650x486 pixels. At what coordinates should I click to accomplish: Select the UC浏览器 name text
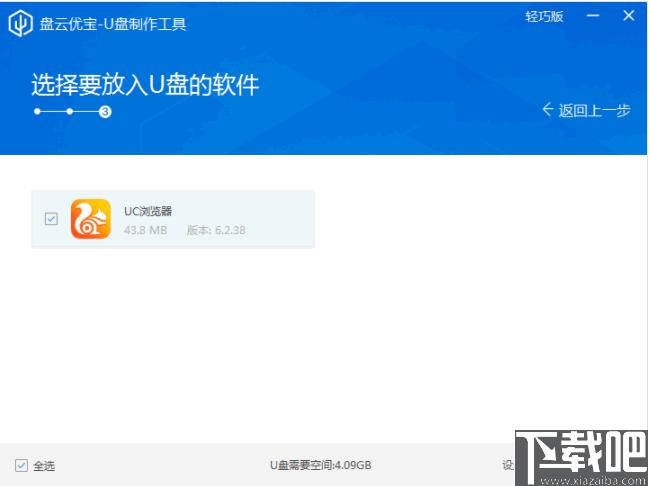click(148, 211)
